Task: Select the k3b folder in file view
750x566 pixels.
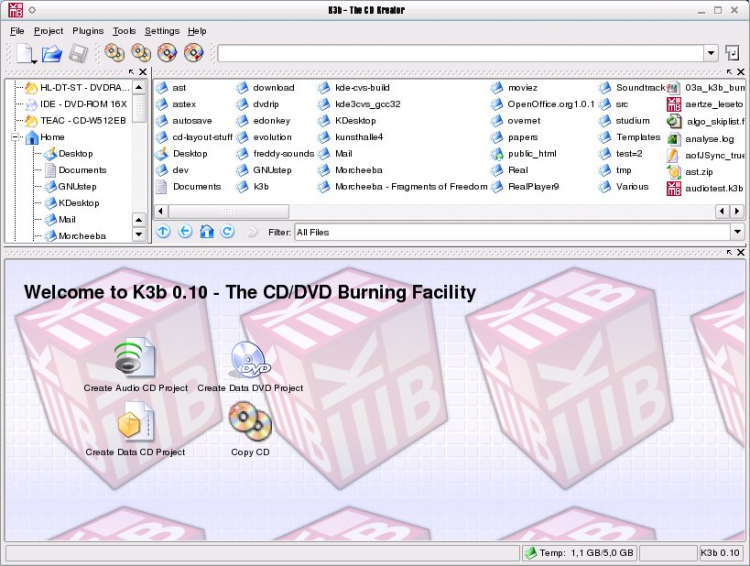Action: pyautogui.click(x=253, y=187)
